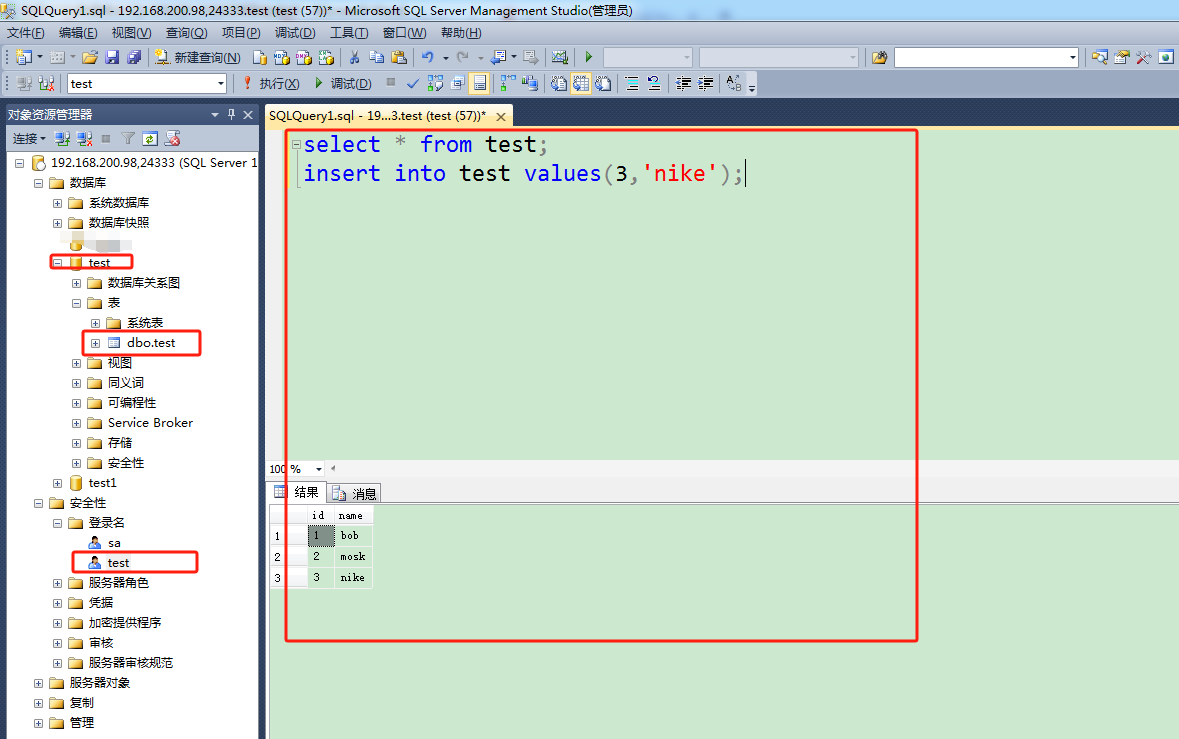Expand the Service Broker folder

pyautogui.click(x=77, y=423)
